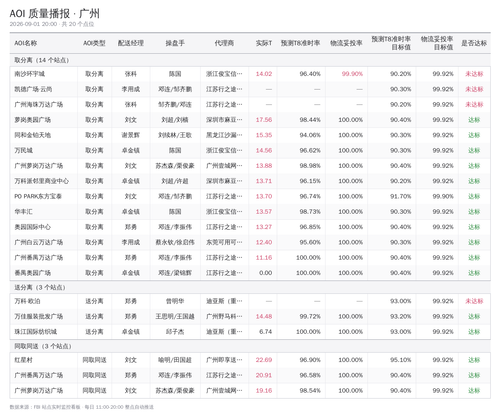This screenshot has height=416, width=500.
Task: Click the 实际T value '22.69'
Action: [264, 360]
